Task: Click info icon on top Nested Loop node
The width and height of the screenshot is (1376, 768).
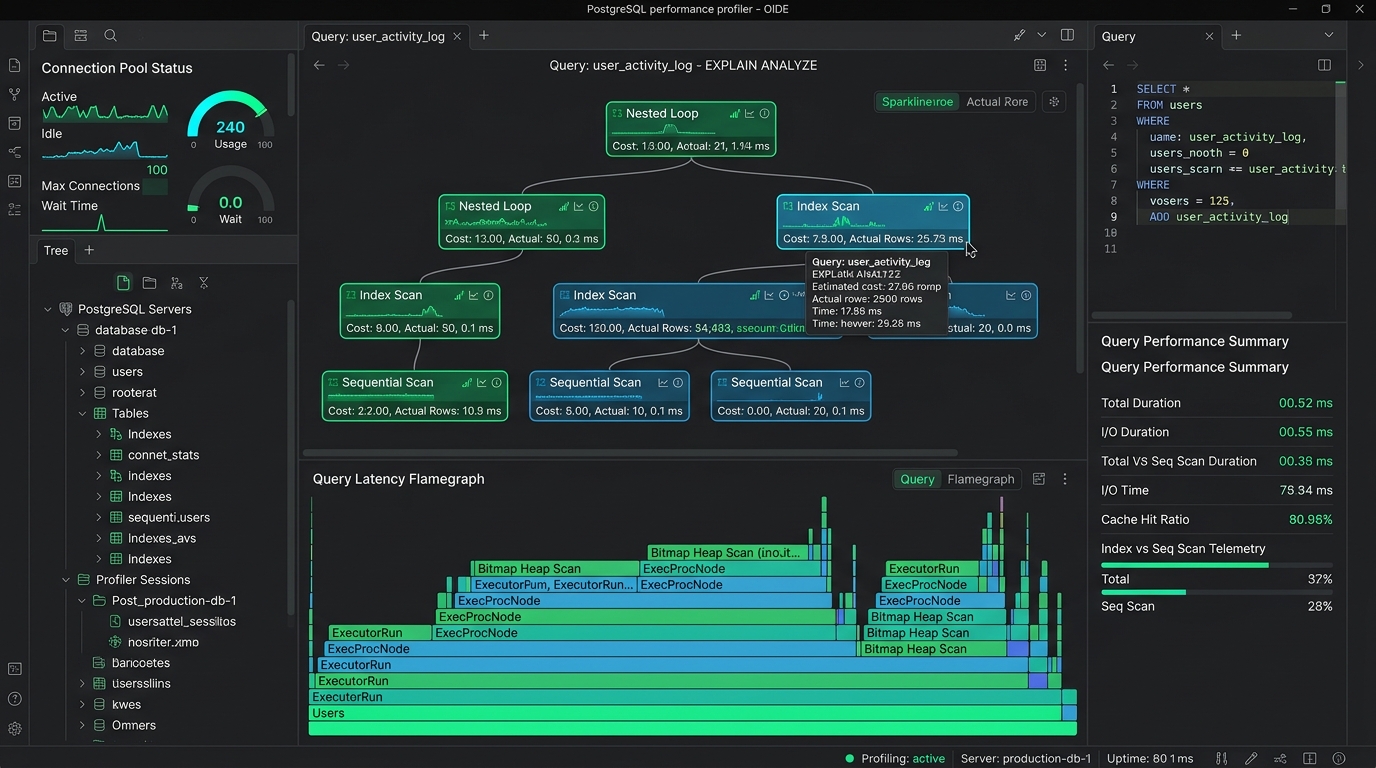Action: (765, 114)
